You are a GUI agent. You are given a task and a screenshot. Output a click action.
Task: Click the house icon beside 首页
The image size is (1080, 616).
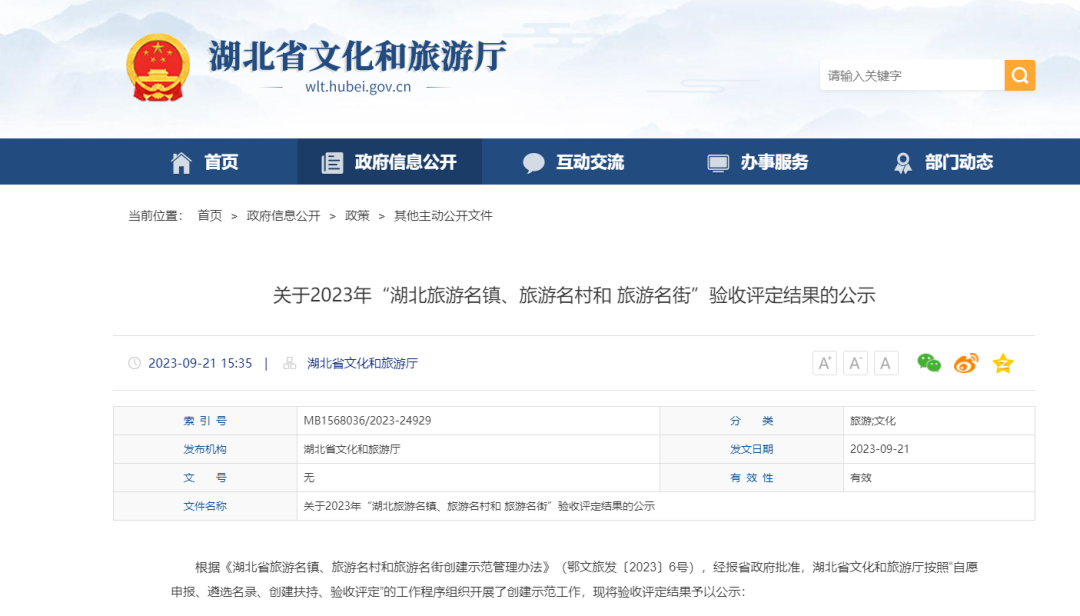[181, 163]
